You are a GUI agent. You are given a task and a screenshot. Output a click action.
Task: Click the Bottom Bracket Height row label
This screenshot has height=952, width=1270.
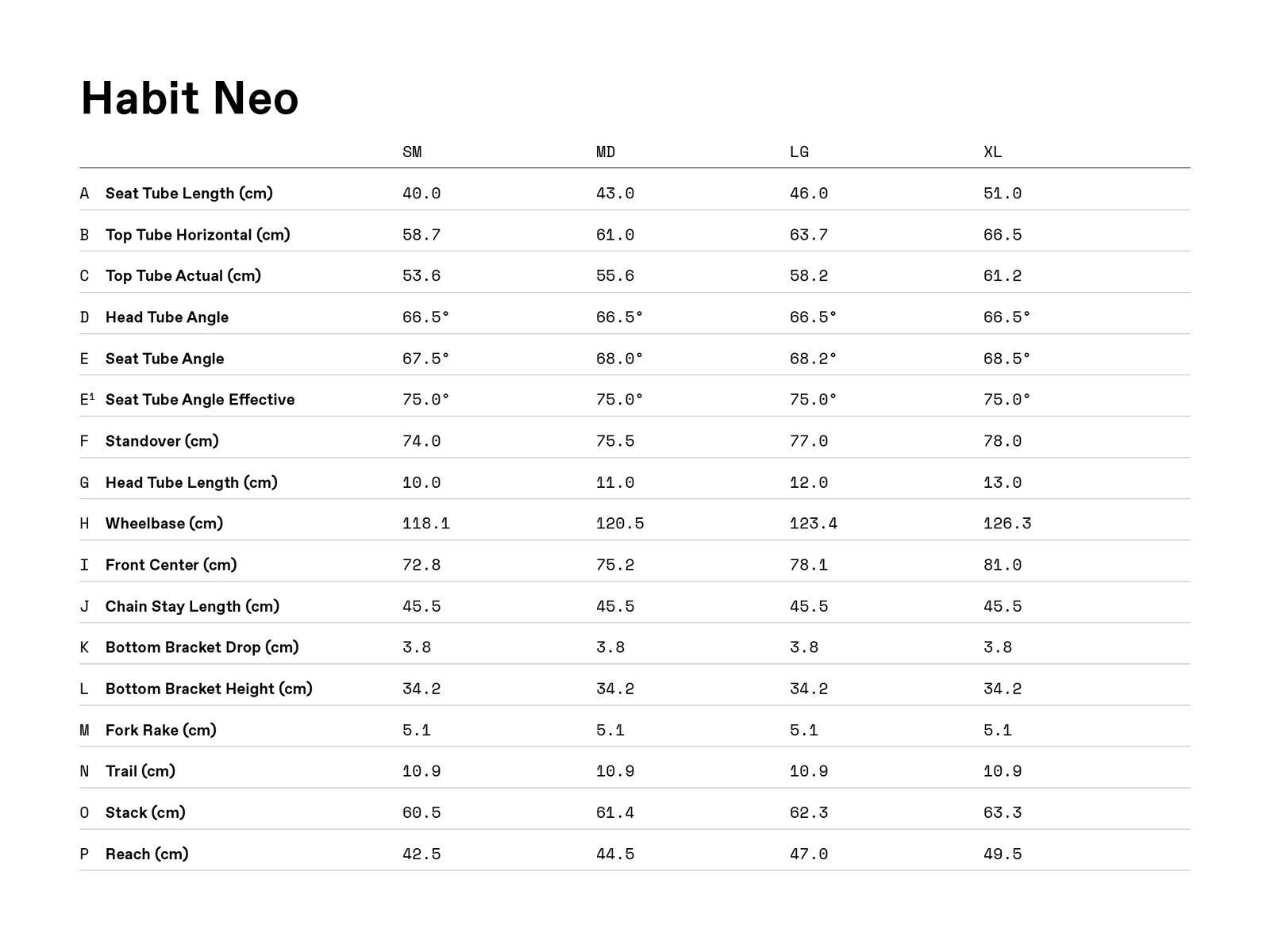coord(209,689)
